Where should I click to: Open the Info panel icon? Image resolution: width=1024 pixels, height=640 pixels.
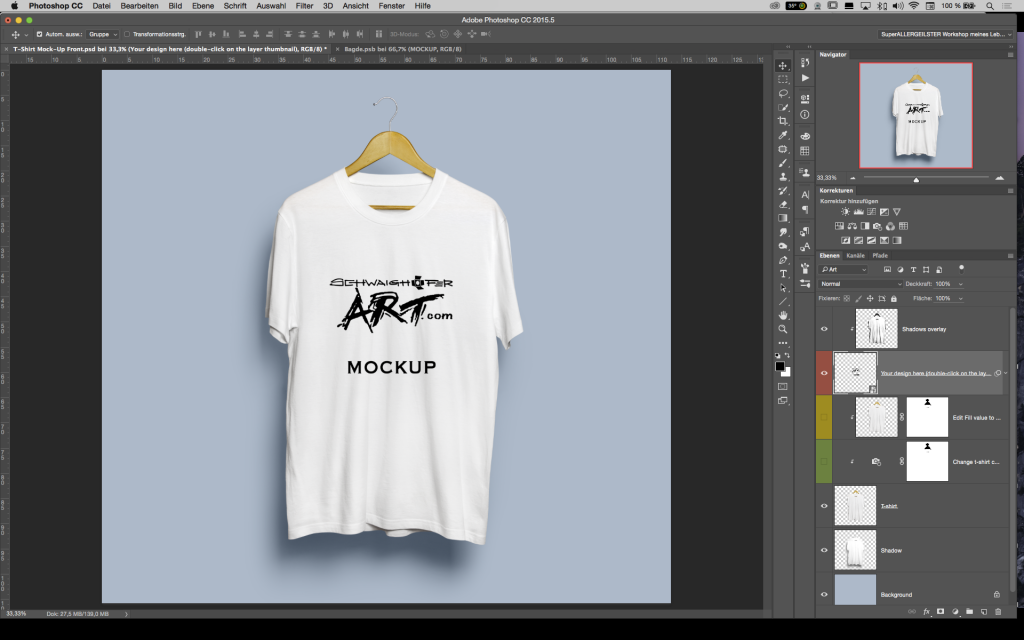pyautogui.click(x=805, y=115)
